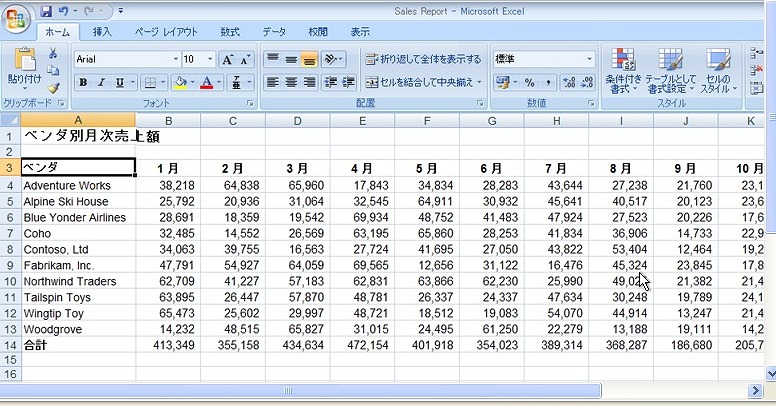Activate the Format Painter brush
776x406 pixels.
(x=53, y=88)
